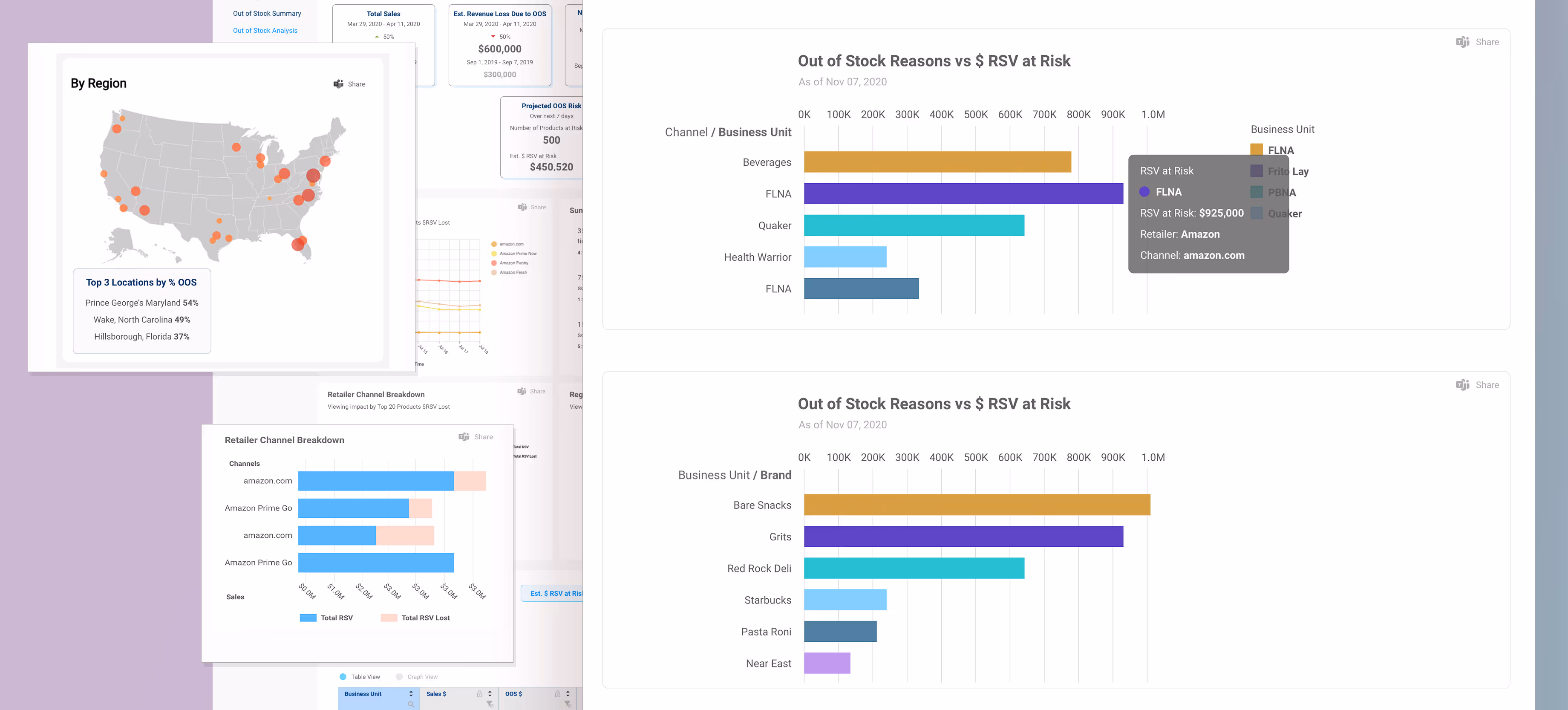
Task: Click filter icon in Sales $ column
Action: click(490, 704)
